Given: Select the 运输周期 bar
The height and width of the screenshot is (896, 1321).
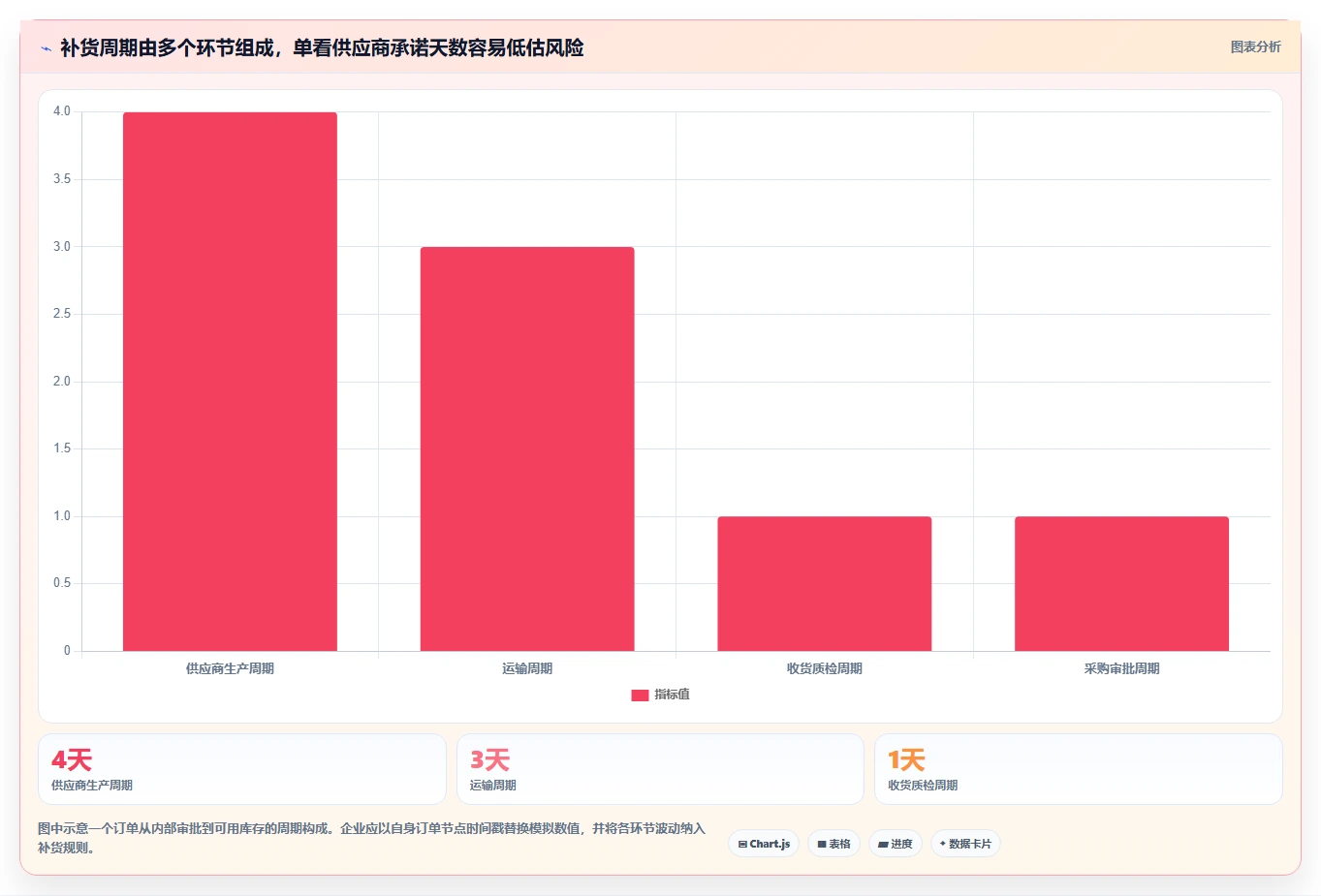Looking at the screenshot, I should [527, 448].
